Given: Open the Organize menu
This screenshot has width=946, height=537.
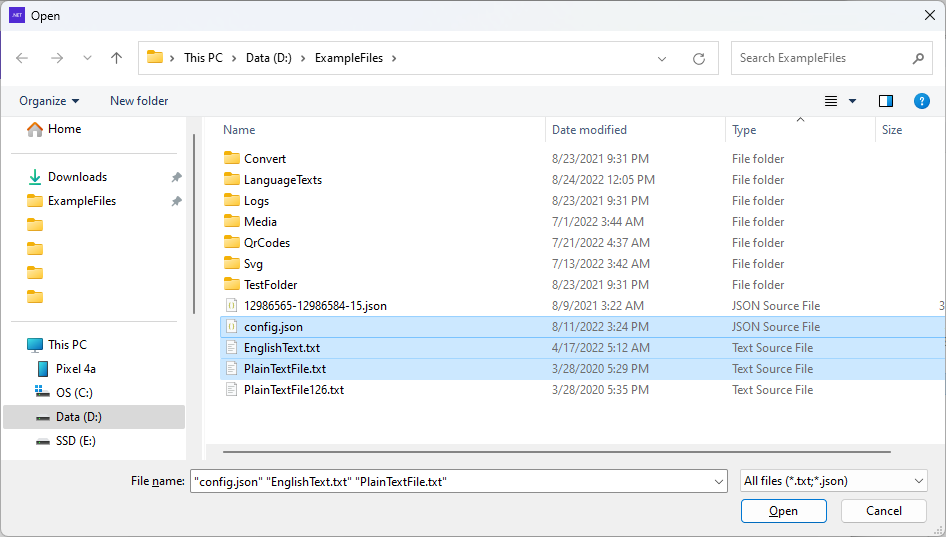Looking at the screenshot, I should pos(49,101).
